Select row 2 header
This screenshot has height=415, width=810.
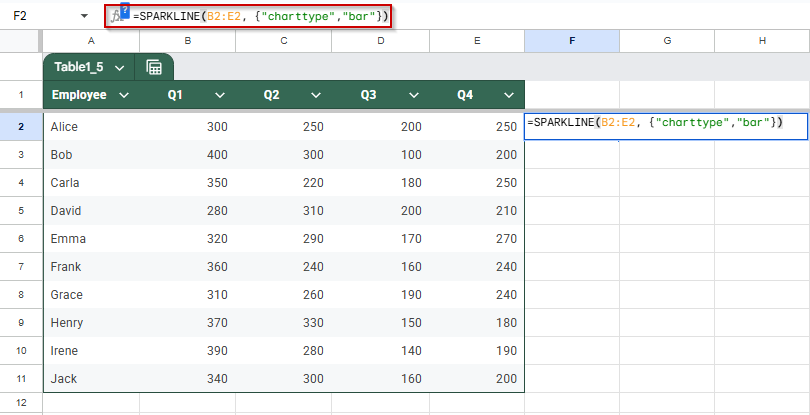coord(21,126)
